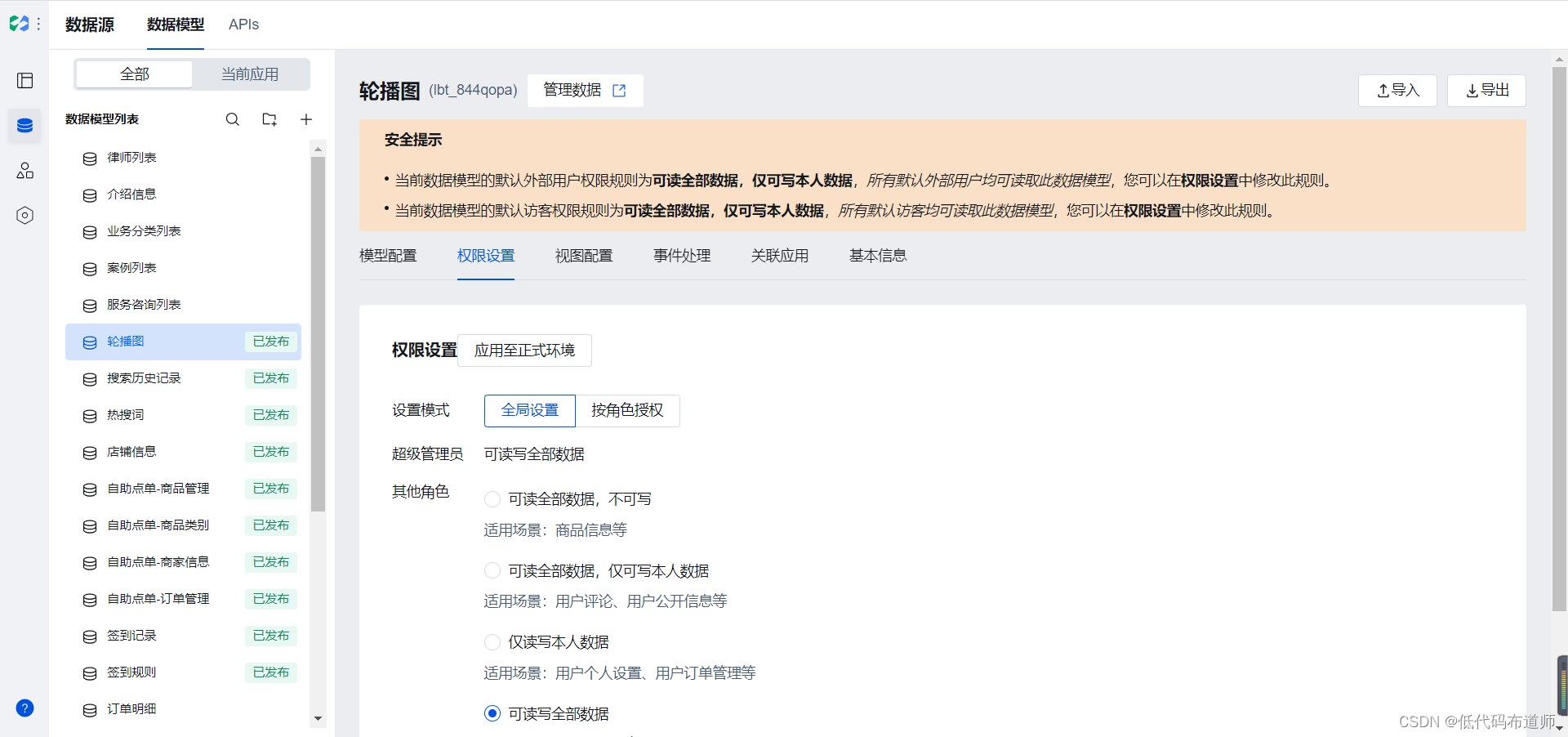1568x737 pixels.
Task: Click the database icon next to 律师列表
Action: 90,159
